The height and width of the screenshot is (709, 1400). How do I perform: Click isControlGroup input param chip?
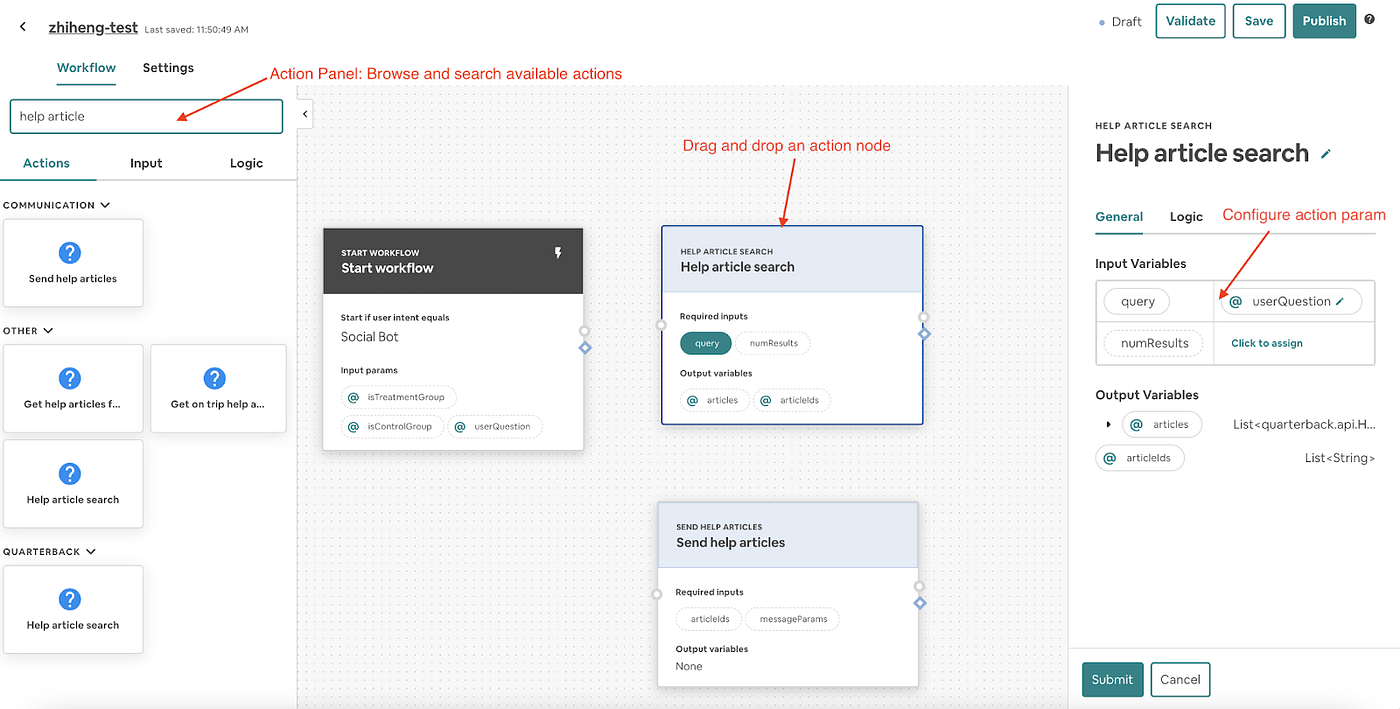pyautogui.click(x=392, y=426)
